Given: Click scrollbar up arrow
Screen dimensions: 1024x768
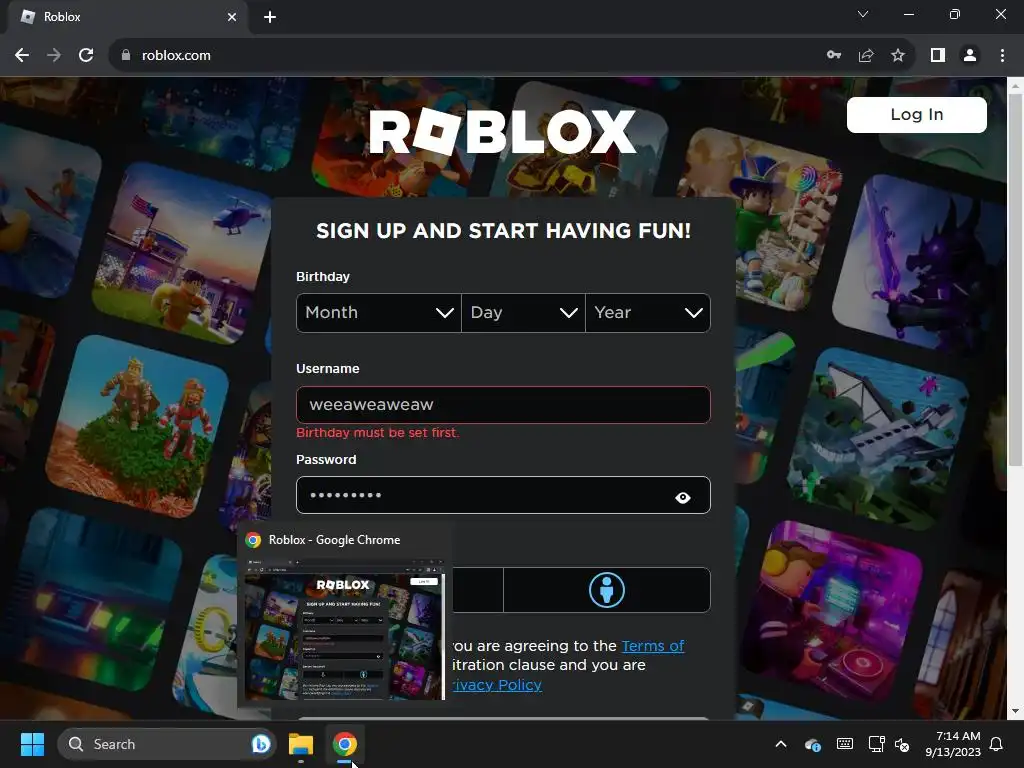Looking at the screenshot, I should click(1015, 86).
